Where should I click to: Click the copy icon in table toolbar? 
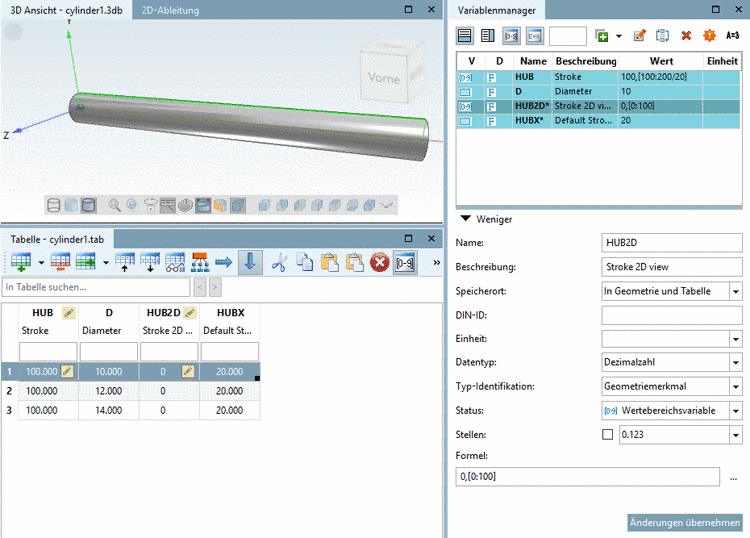tap(305, 263)
